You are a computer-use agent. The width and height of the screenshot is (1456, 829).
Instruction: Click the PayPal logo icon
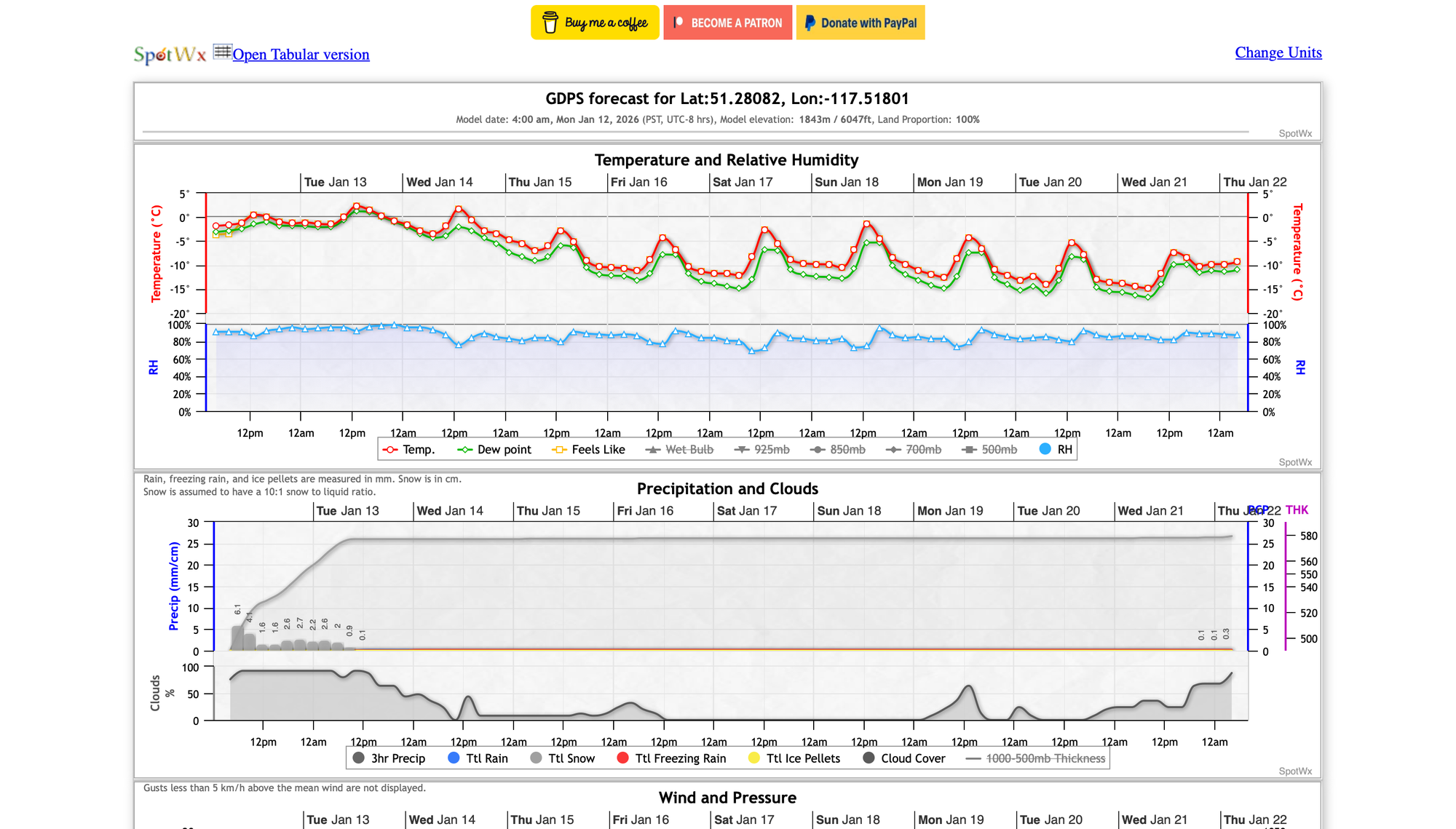[x=810, y=23]
